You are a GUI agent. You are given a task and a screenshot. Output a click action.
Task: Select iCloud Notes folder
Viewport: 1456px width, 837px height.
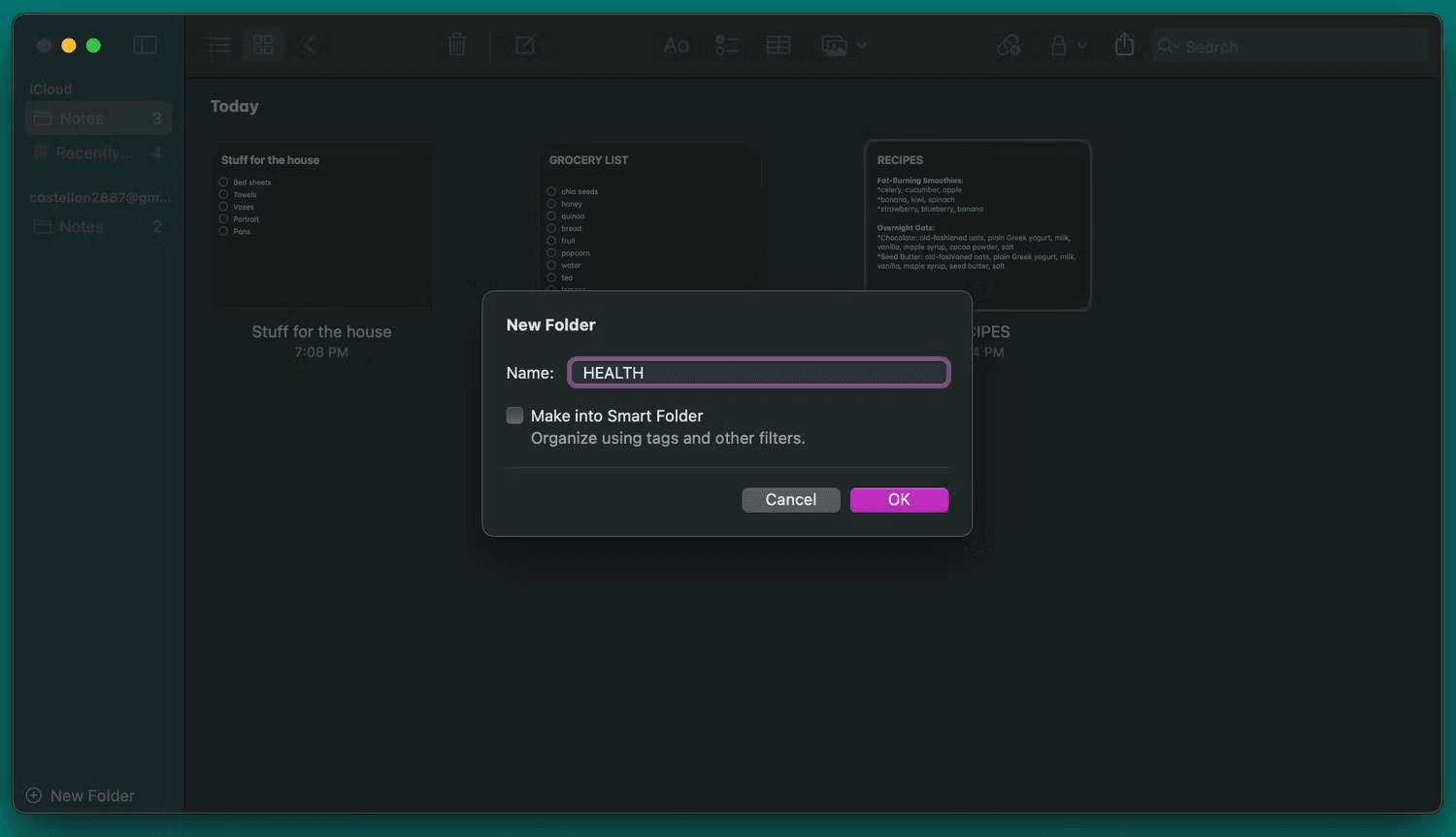coord(98,118)
